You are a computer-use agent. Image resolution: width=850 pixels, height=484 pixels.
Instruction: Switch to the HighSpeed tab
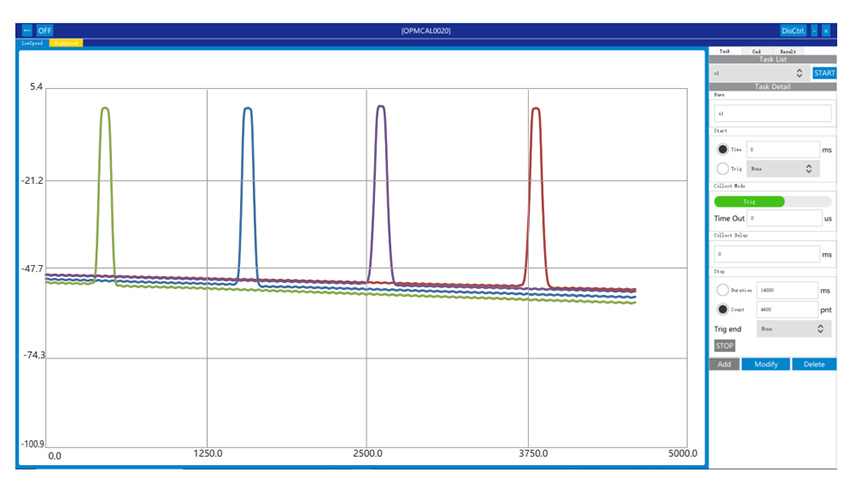[x=66, y=43]
